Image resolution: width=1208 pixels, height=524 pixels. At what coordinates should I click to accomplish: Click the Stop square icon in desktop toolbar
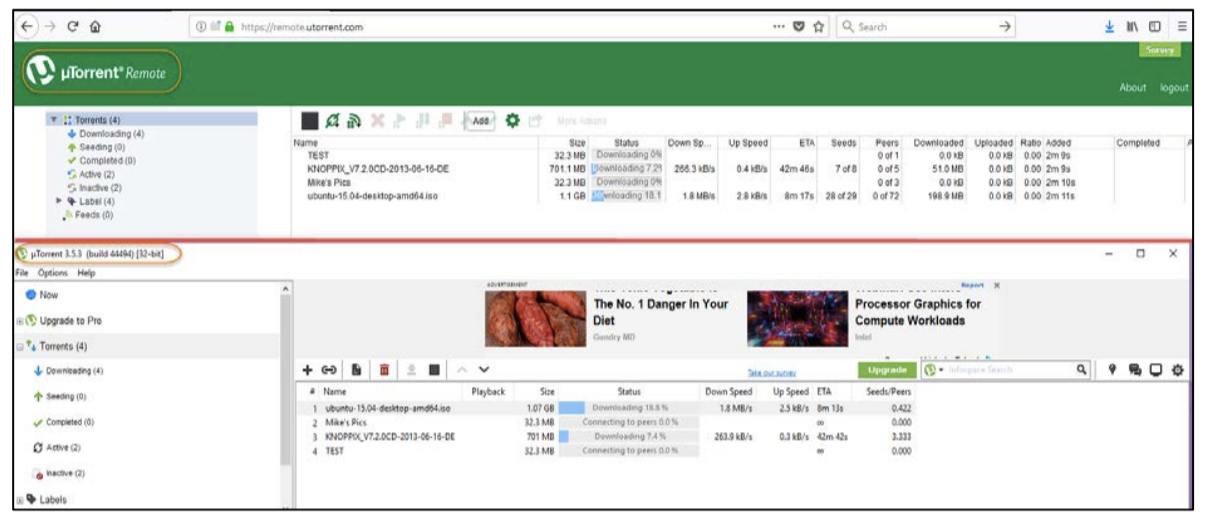(x=434, y=370)
